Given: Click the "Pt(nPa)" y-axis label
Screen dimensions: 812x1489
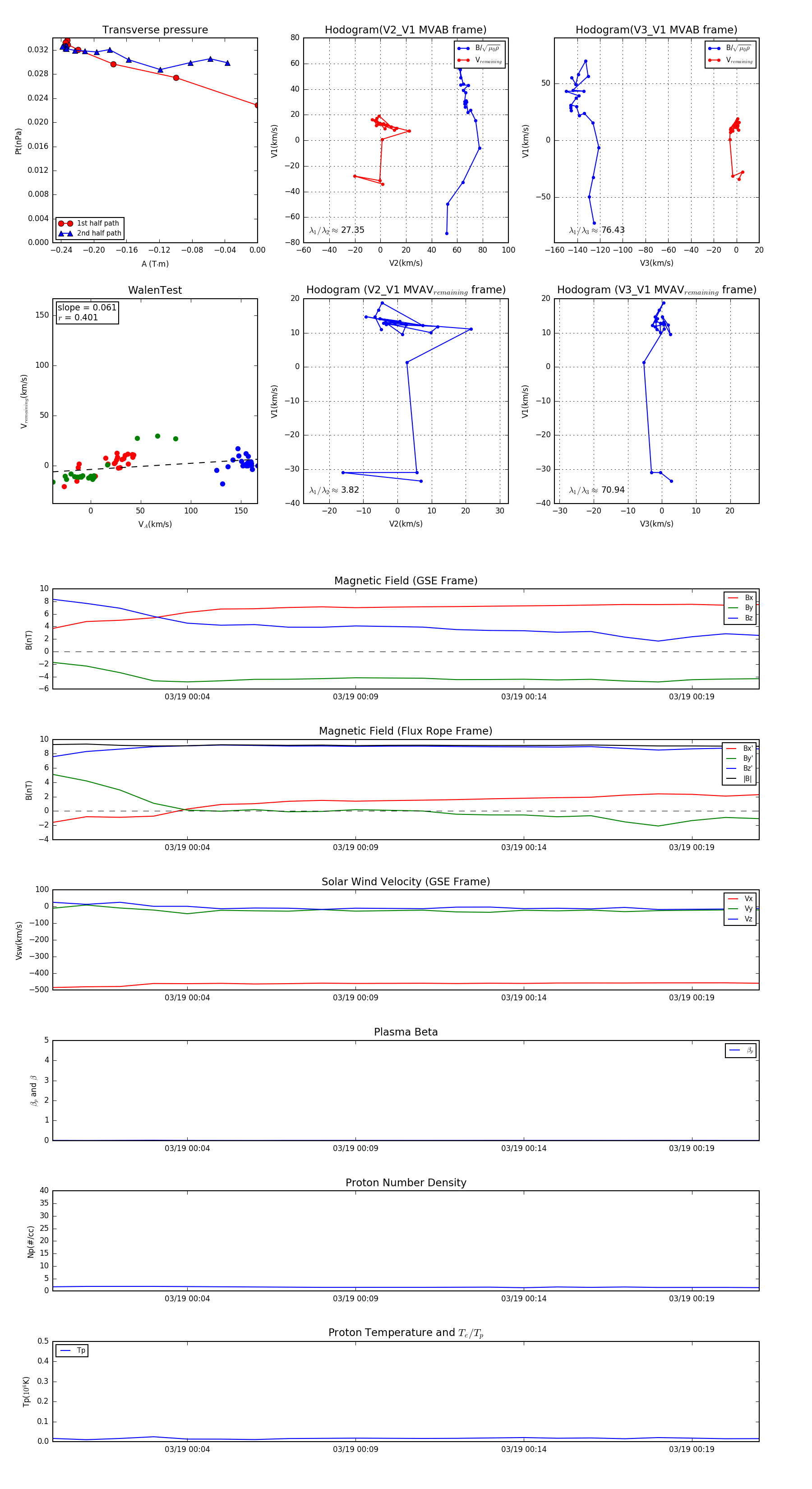Looking at the screenshot, I should pos(18,140).
